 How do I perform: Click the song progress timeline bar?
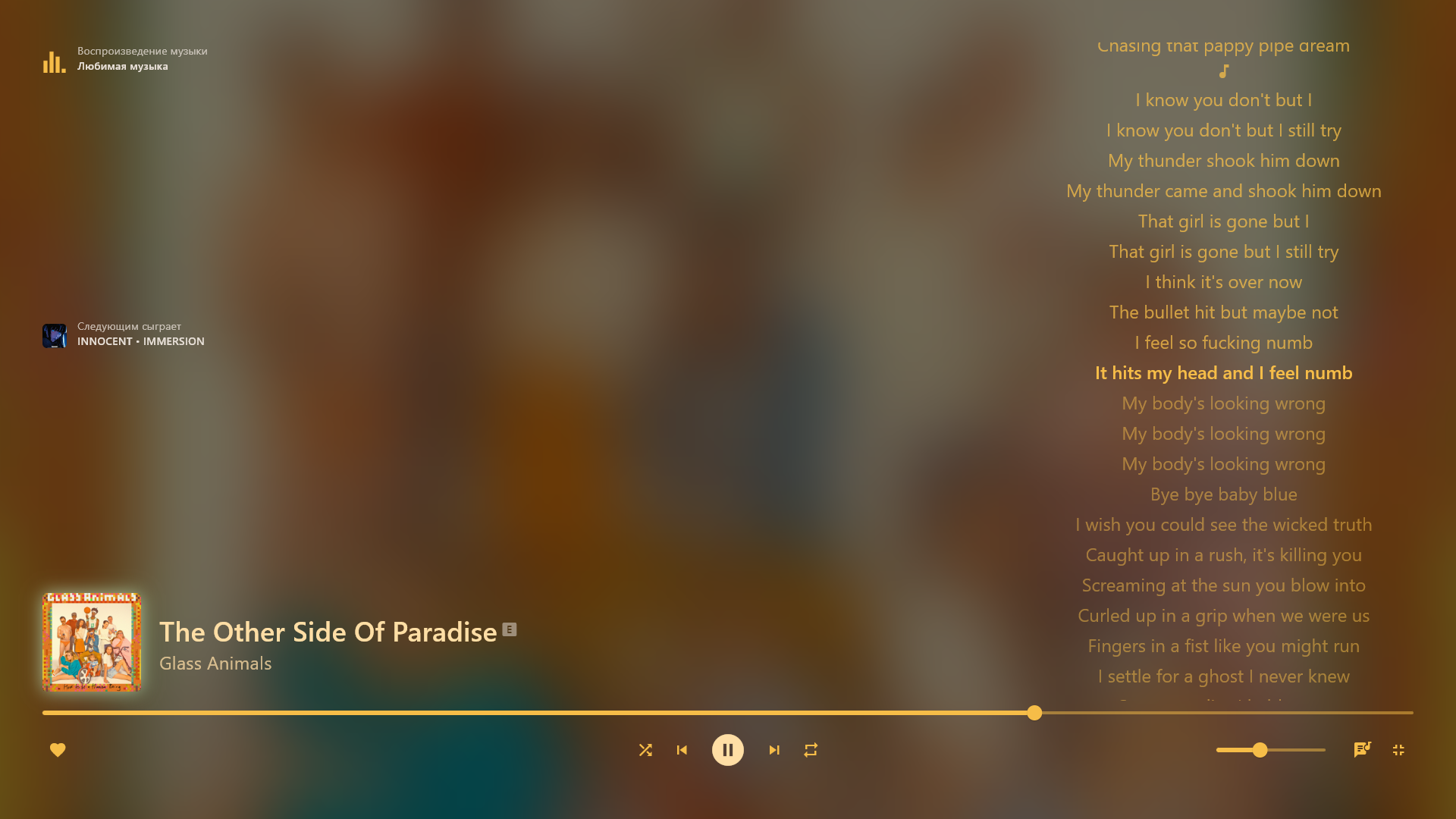728,712
